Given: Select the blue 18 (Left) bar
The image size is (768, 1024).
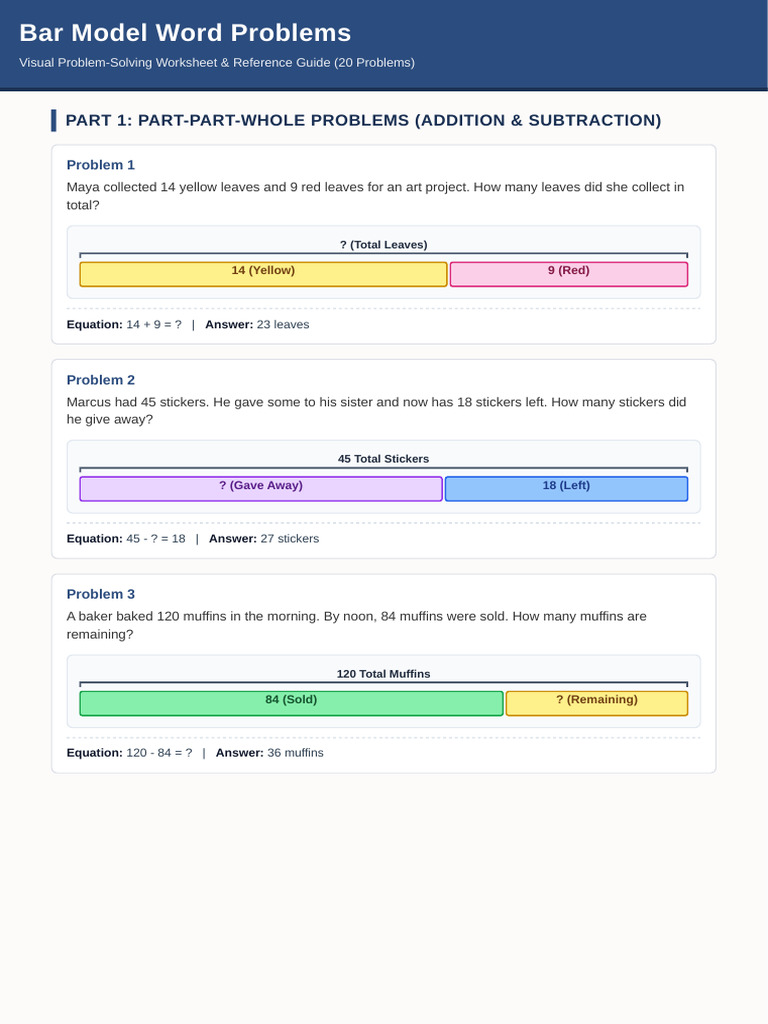Looking at the screenshot, I should pos(566,488).
